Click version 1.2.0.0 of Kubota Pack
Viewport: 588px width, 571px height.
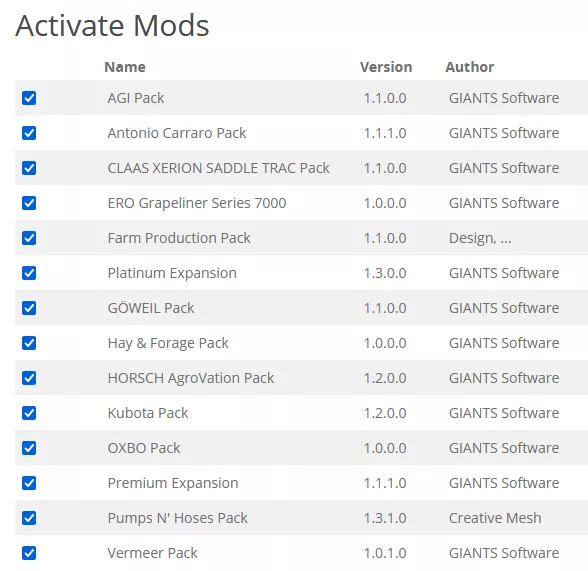click(x=385, y=413)
